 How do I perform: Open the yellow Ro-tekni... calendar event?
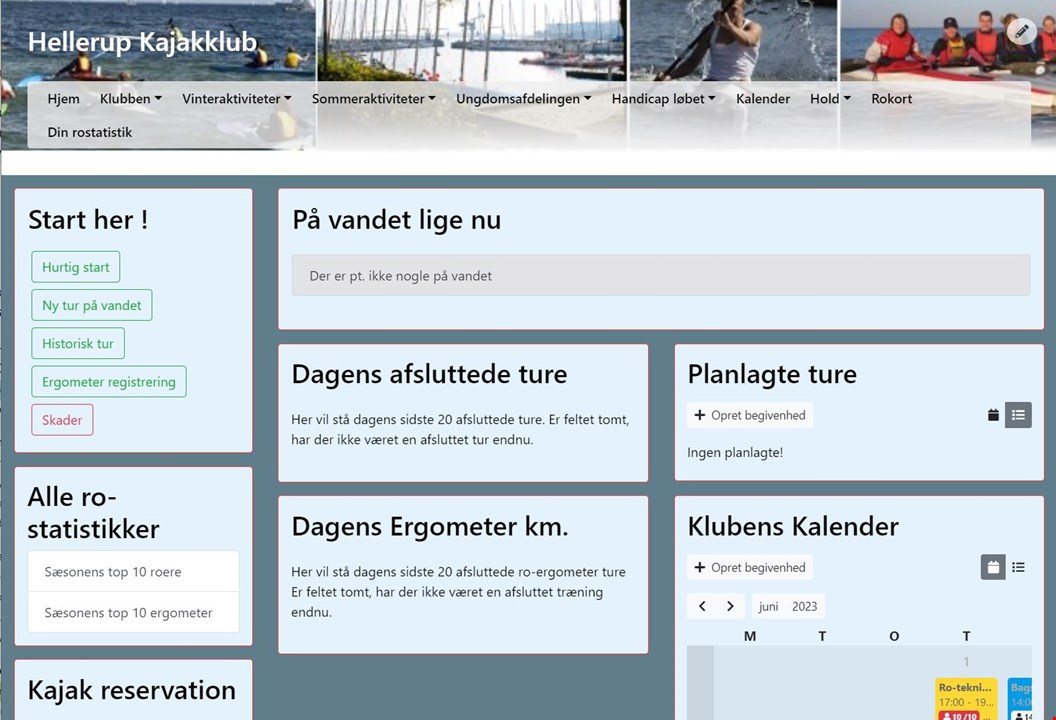966,699
